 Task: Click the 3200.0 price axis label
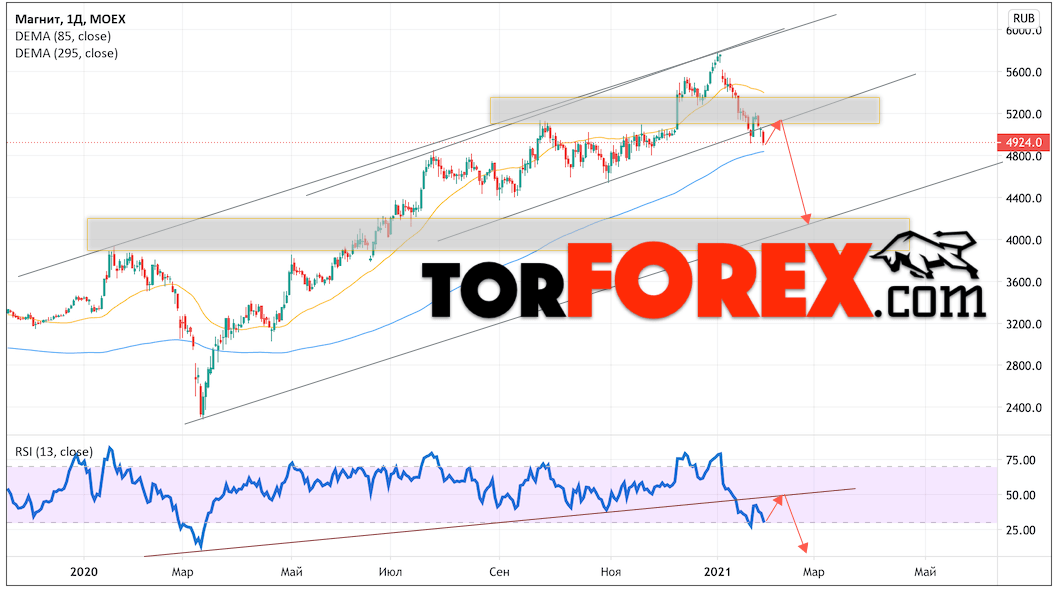(1024, 324)
